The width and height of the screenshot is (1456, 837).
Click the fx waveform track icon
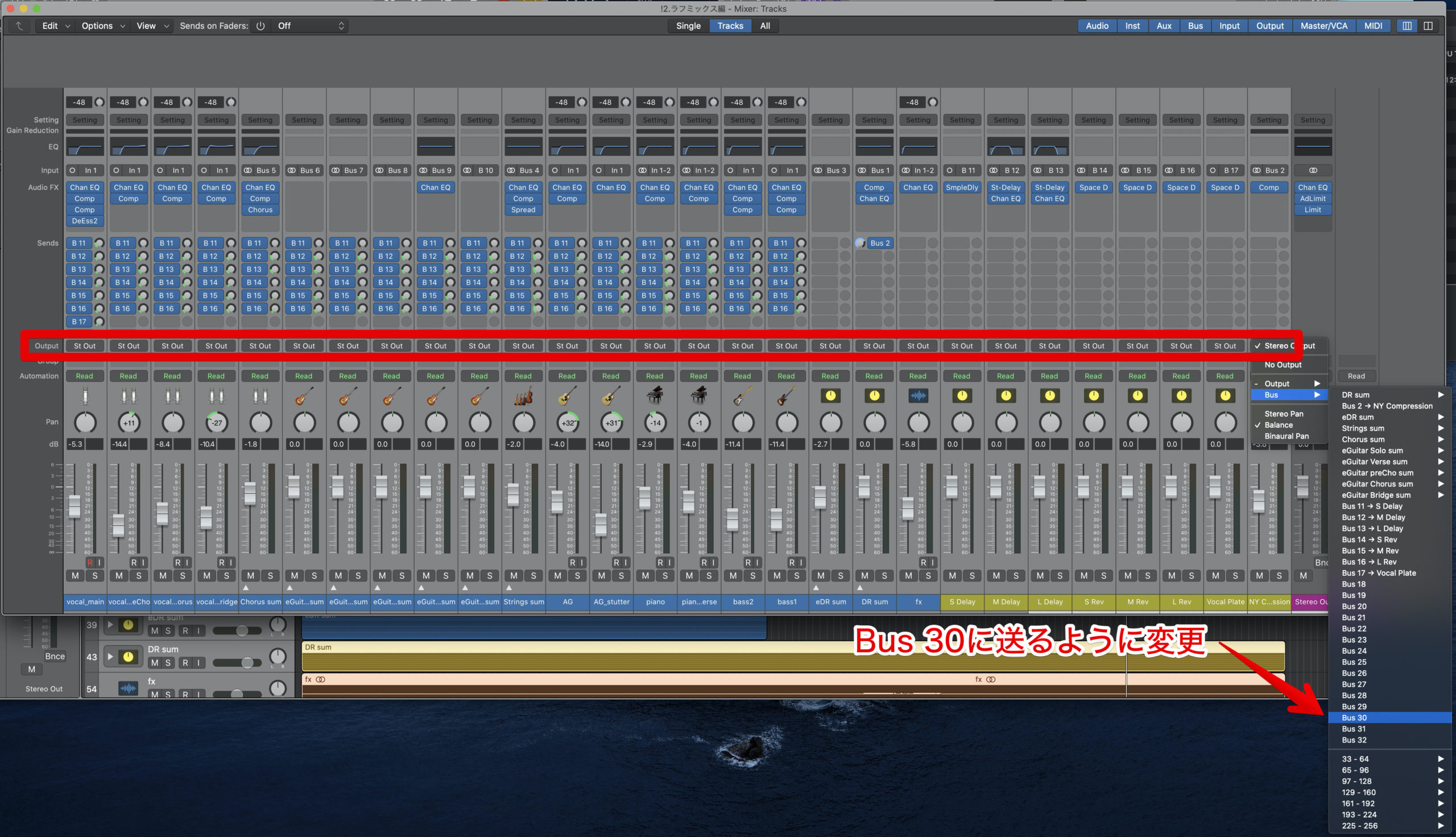[917, 395]
